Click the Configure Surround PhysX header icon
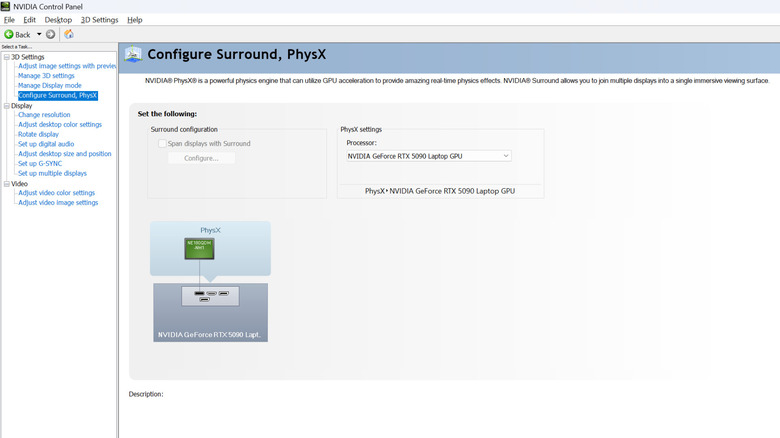 coord(133,54)
